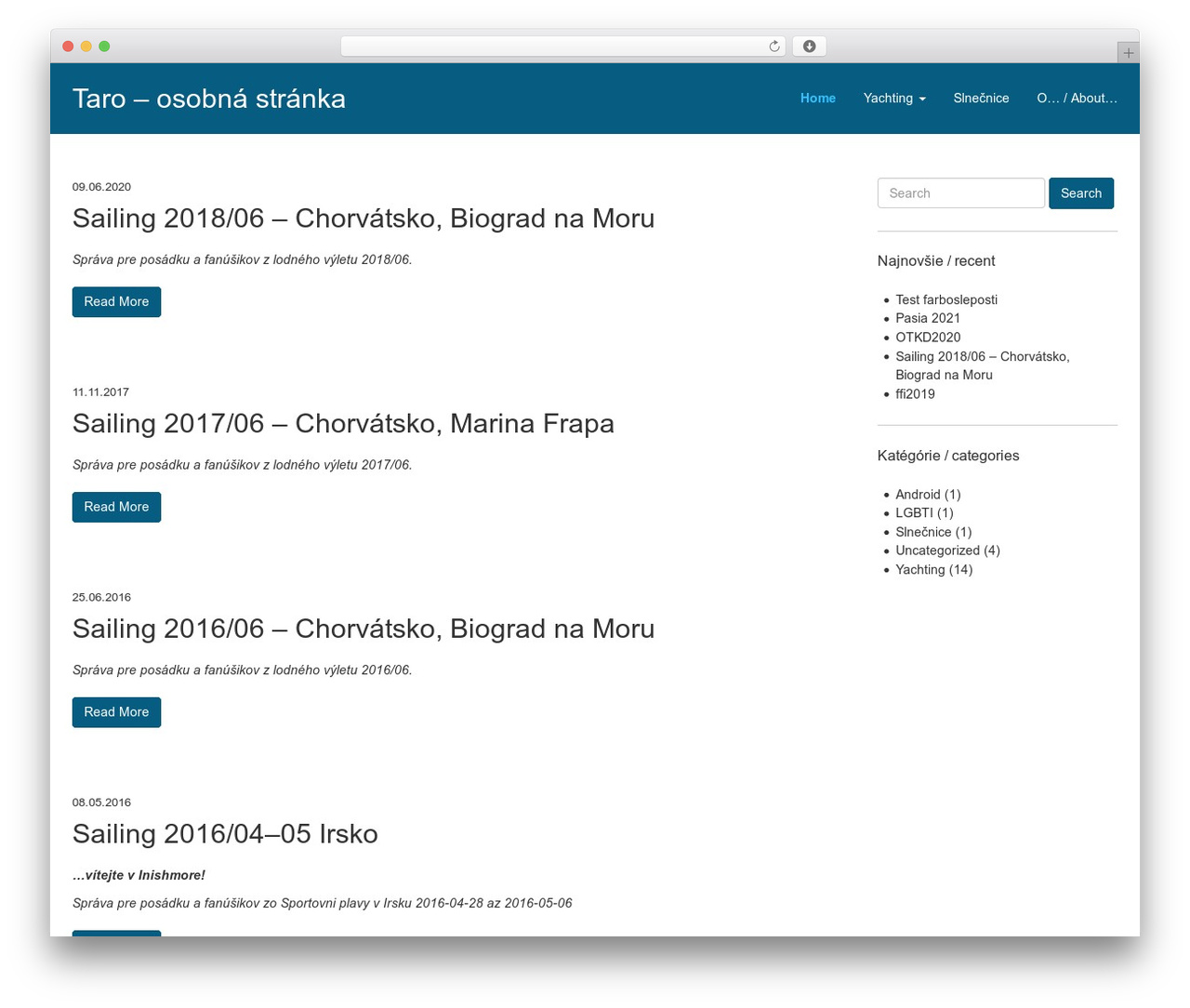Open the Sailing 2018/06 post title
This screenshot has width=1190, height=1008.
tap(364, 219)
